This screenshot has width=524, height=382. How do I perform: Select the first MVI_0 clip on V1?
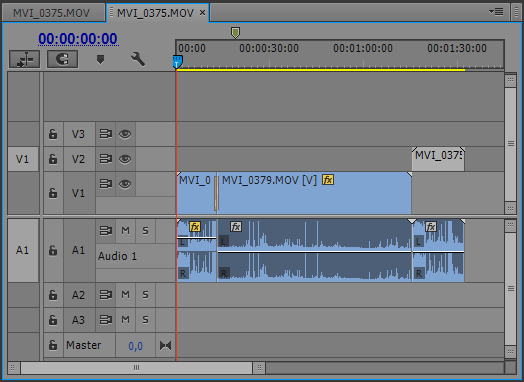point(195,193)
